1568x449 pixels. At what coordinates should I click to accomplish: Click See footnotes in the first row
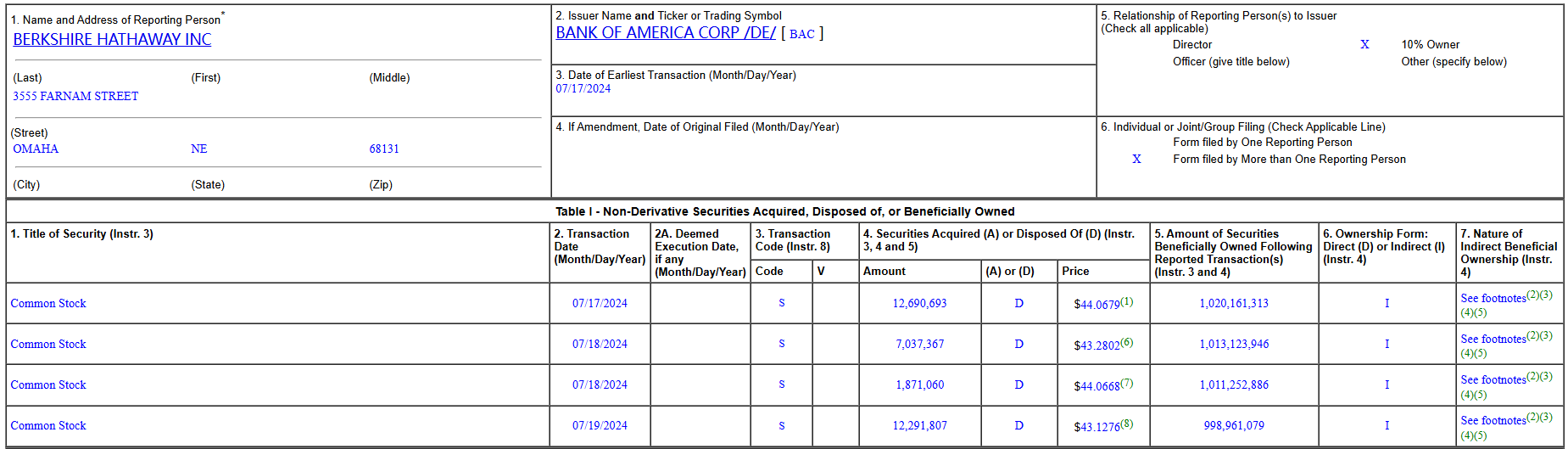pyautogui.click(x=1493, y=299)
